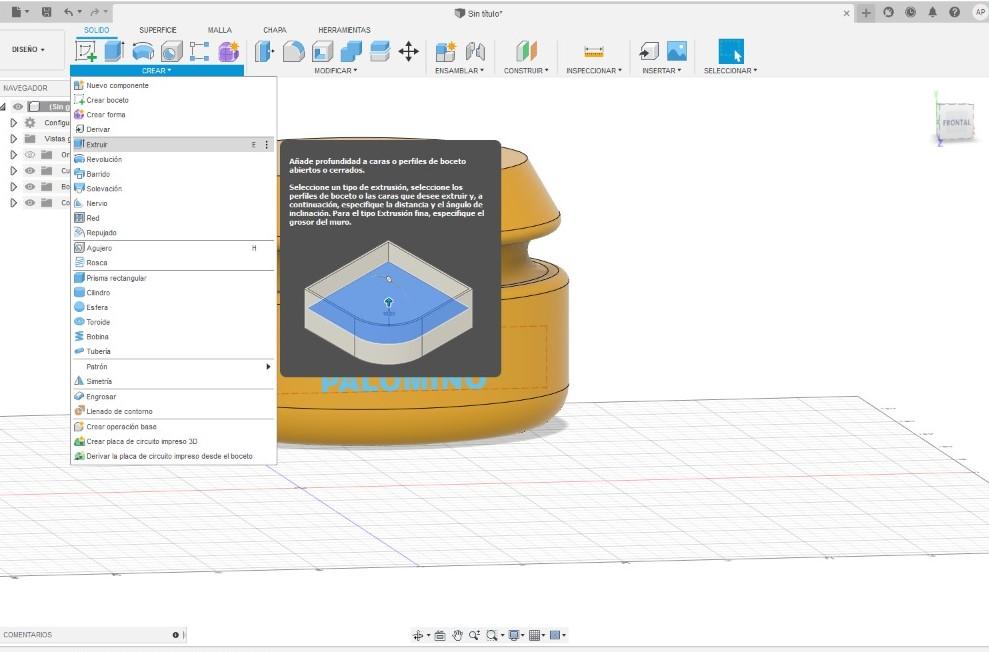Click the Move/Copy arrows icon
989x652 pixels.
[x=409, y=51]
